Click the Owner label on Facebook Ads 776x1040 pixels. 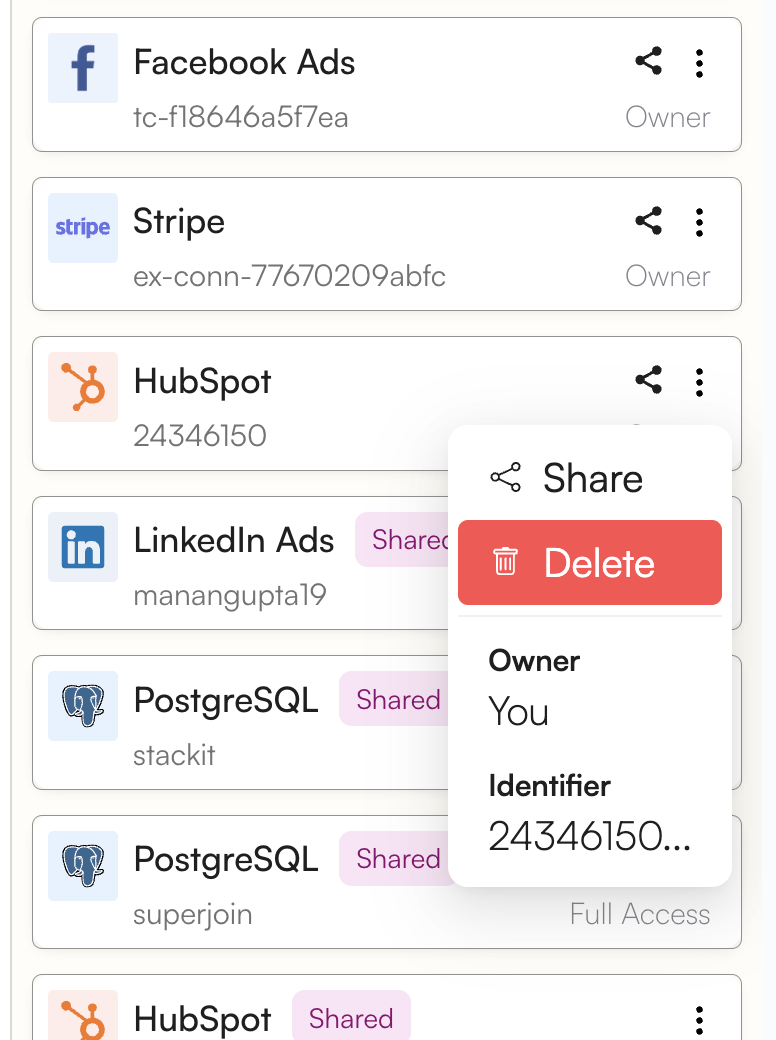click(667, 117)
